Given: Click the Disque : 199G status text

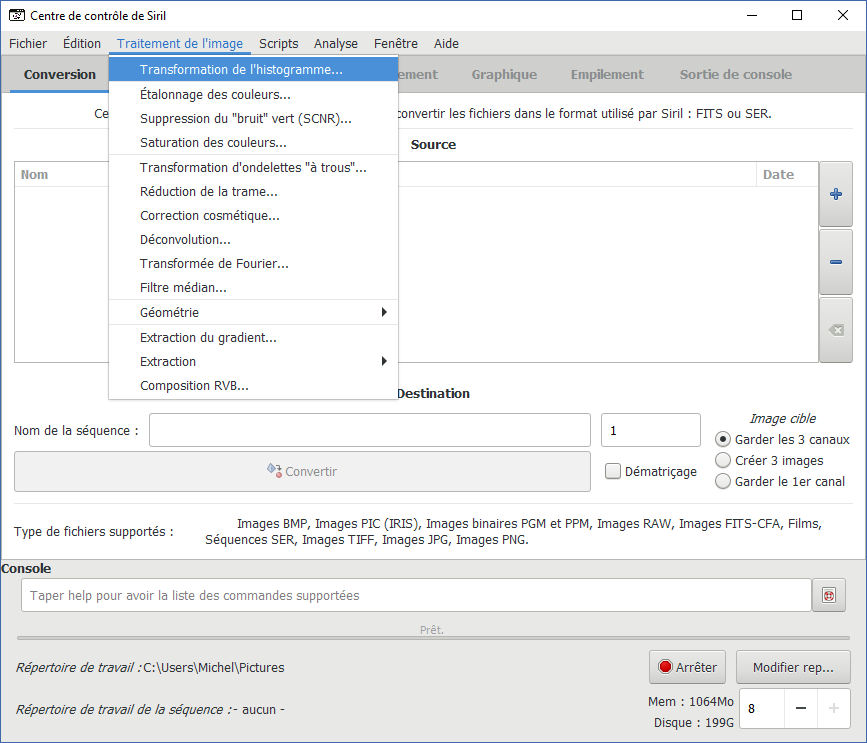Looking at the screenshot, I should [x=694, y=723].
